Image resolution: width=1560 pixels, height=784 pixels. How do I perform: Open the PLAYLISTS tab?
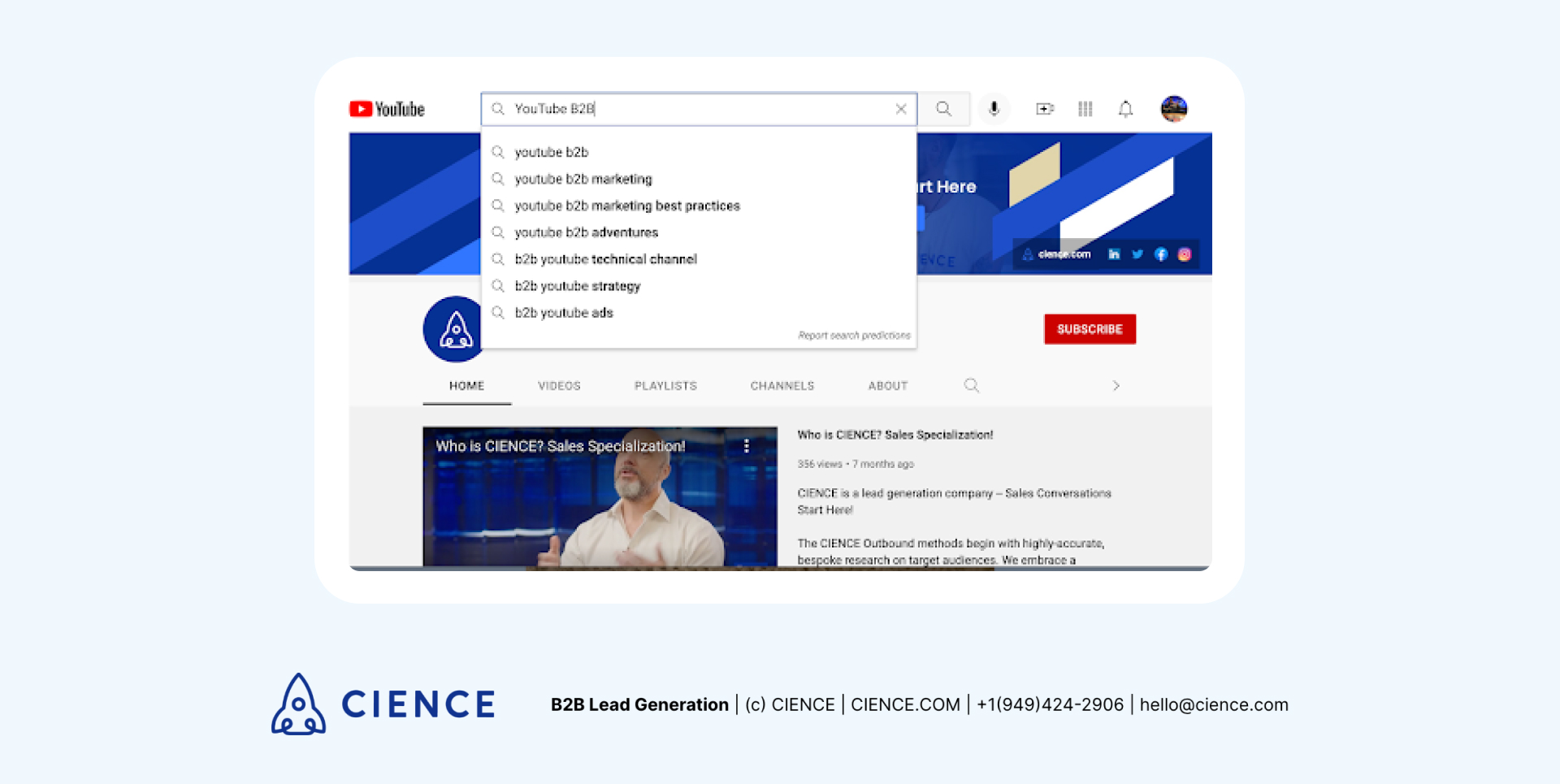coord(665,386)
